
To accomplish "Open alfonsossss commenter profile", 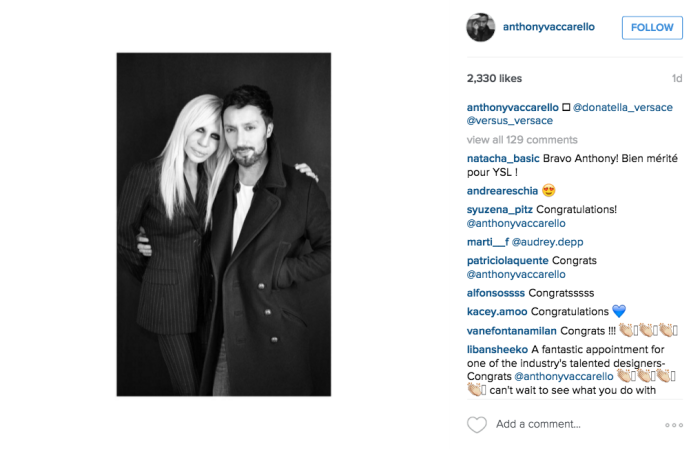I will (x=496, y=293).
